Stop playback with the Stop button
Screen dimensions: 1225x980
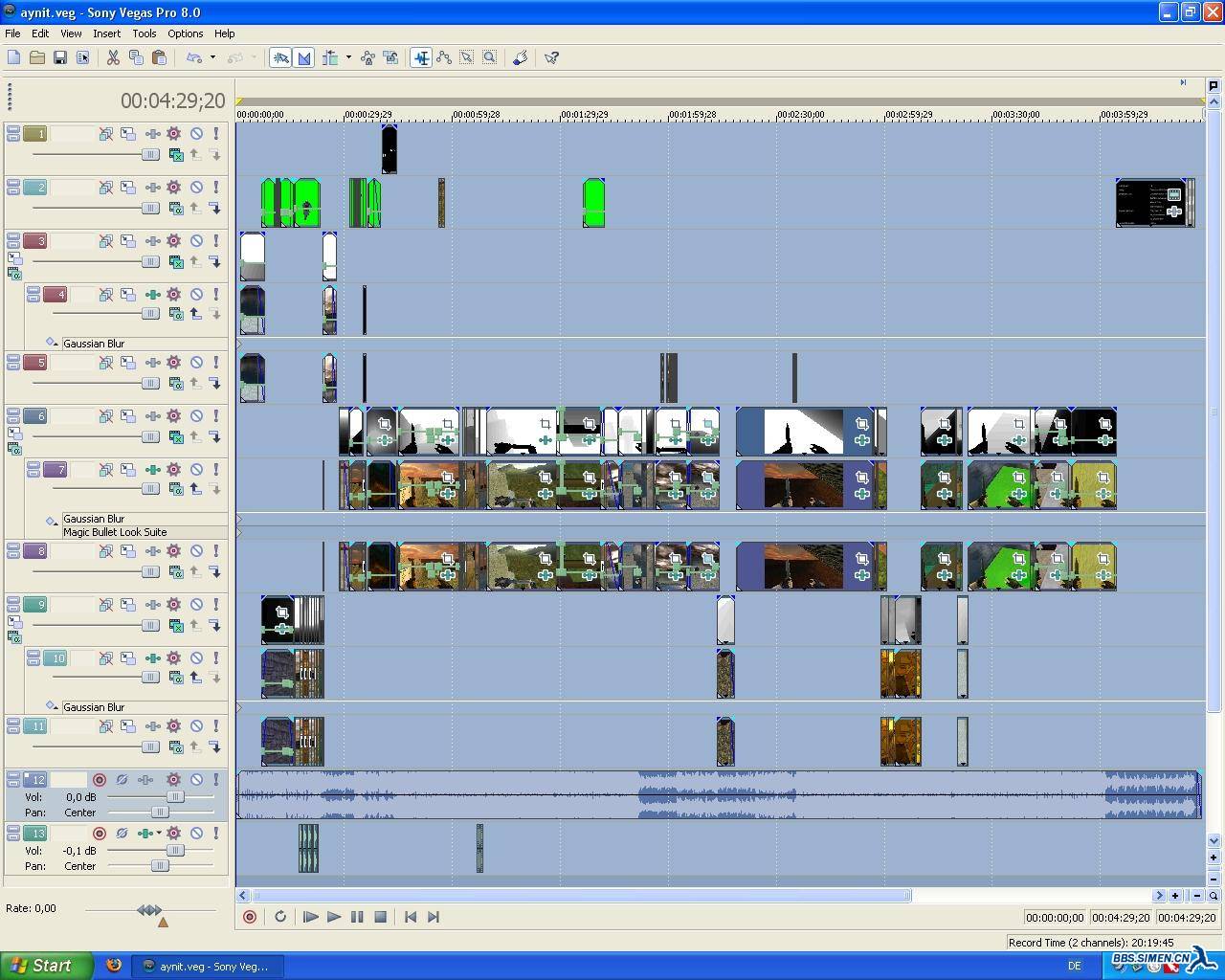380,917
